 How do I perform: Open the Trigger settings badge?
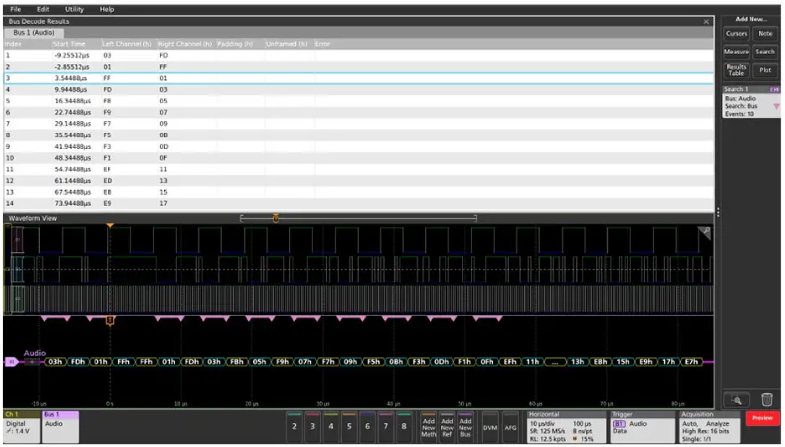click(x=641, y=427)
